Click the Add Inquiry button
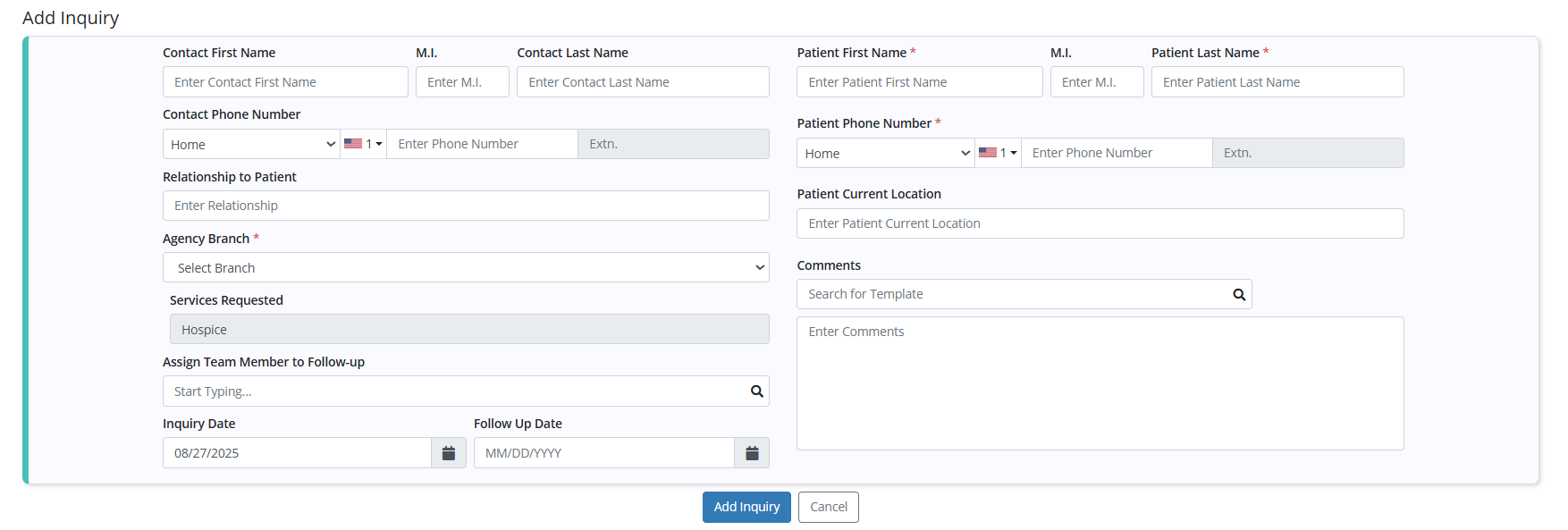1568x530 pixels. click(746, 507)
